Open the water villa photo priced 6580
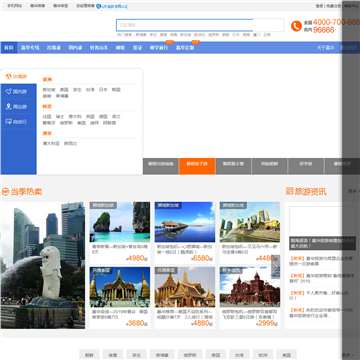The image size is (360, 360). (185, 222)
